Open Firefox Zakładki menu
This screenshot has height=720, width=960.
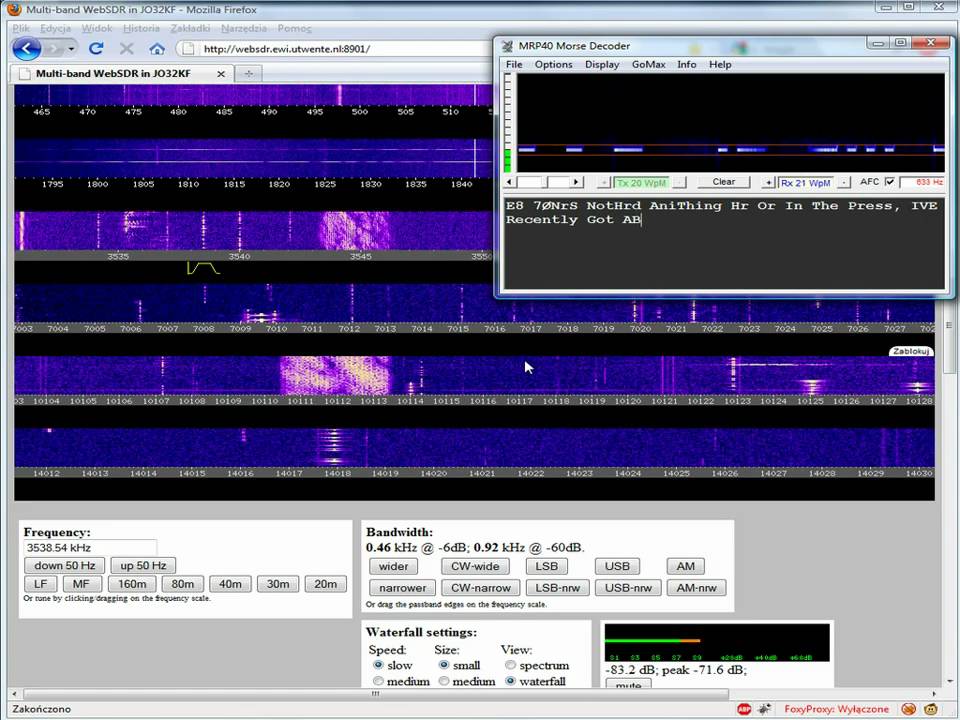tap(190, 28)
